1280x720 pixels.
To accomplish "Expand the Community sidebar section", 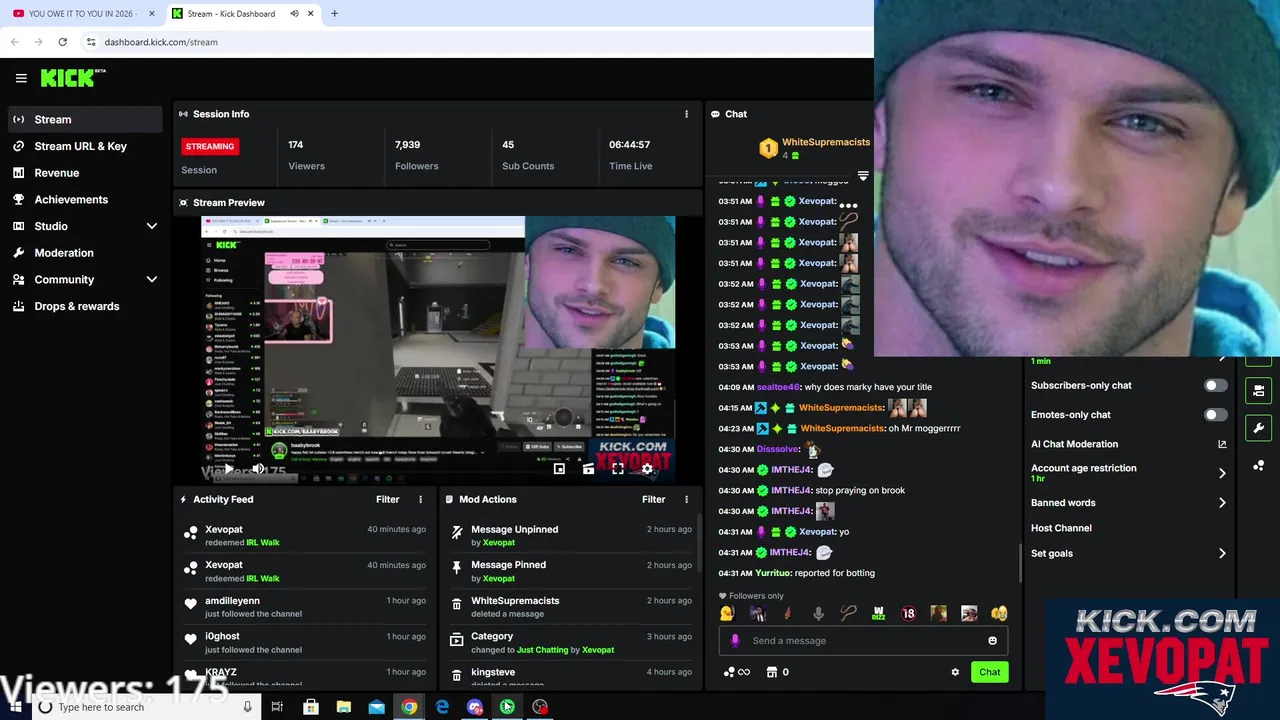I will [152, 280].
